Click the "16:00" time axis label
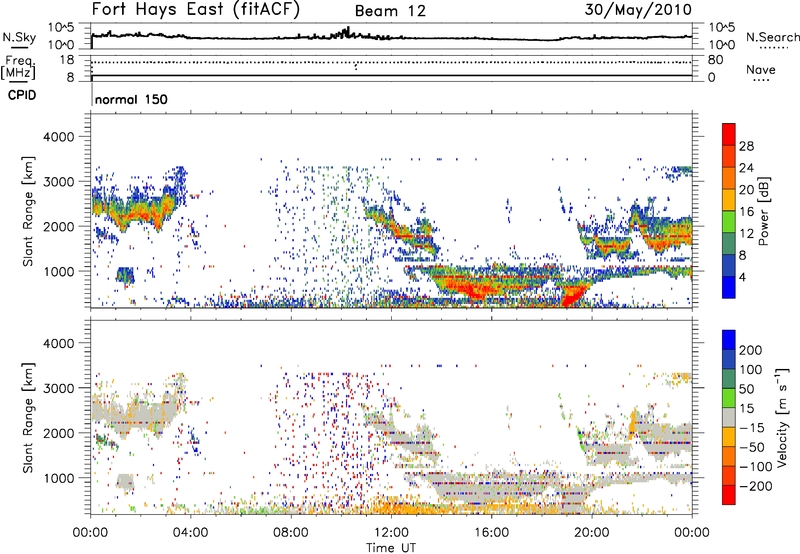800x554 pixels. coord(491,533)
